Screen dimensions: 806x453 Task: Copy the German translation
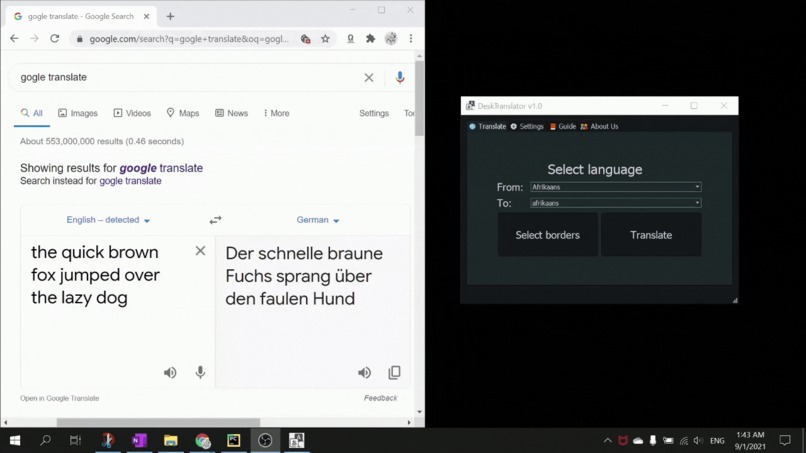pos(394,372)
